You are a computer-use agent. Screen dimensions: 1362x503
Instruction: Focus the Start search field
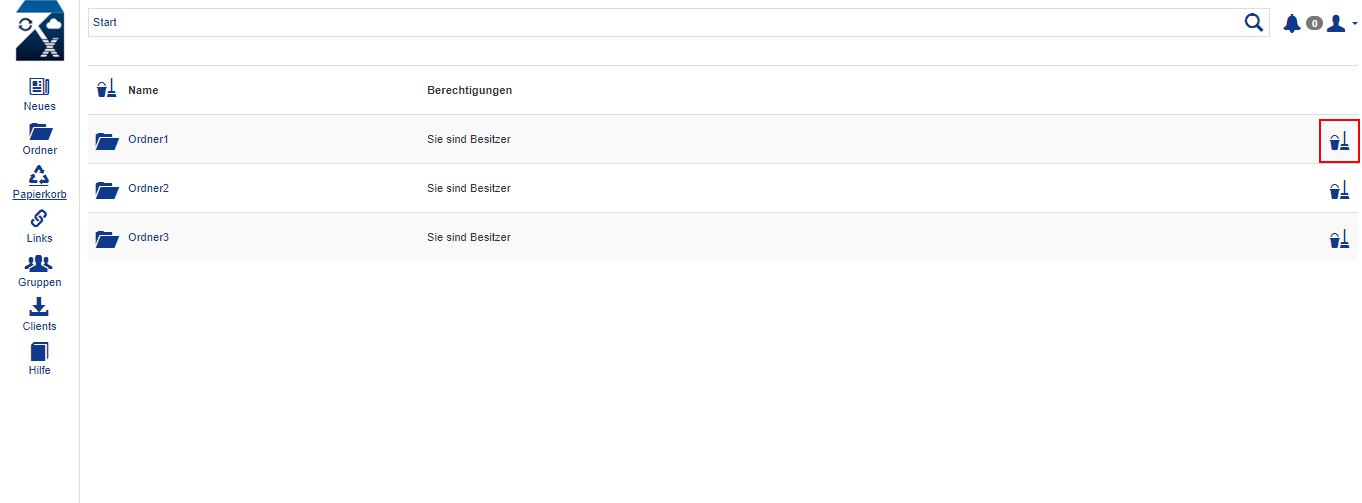tap(664, 22)
